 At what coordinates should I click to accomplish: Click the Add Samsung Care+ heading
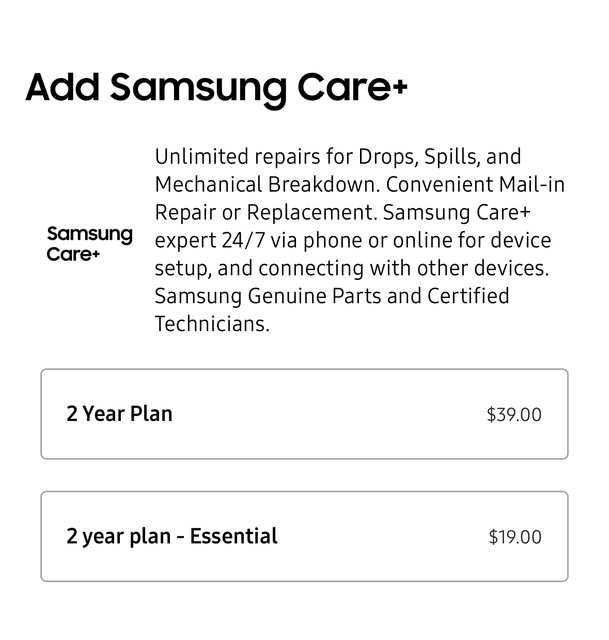click(216, 88)
